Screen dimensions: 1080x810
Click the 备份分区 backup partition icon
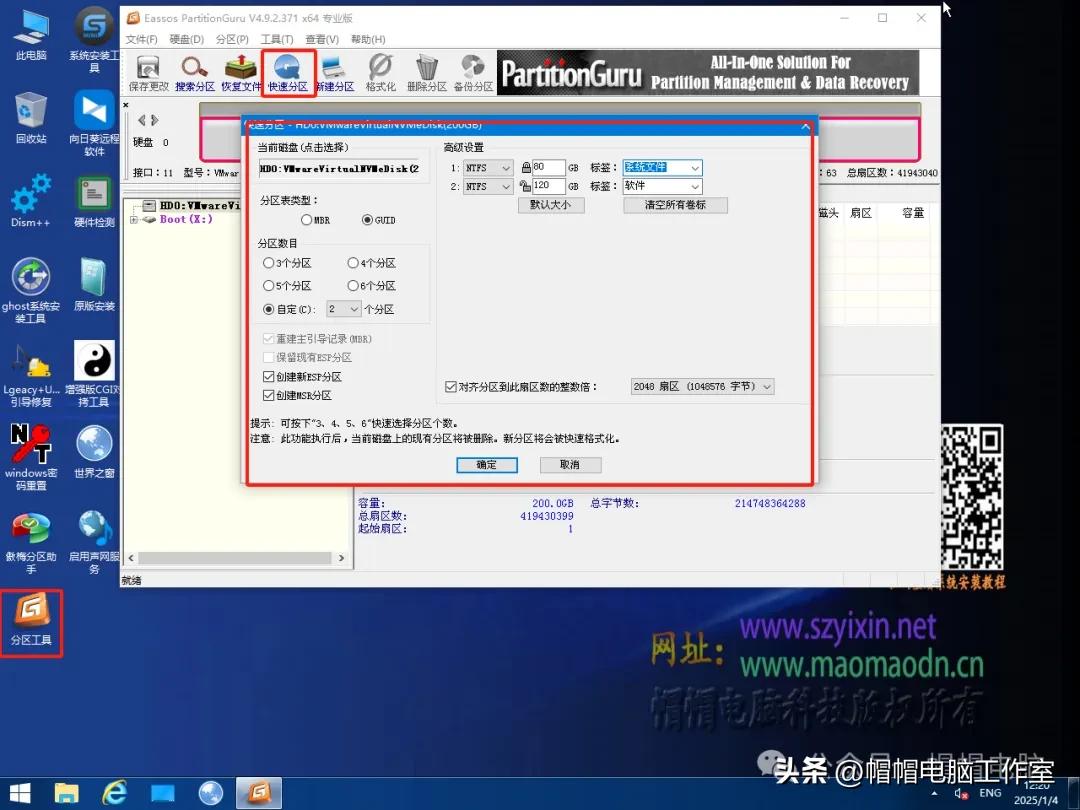[472, 73]
